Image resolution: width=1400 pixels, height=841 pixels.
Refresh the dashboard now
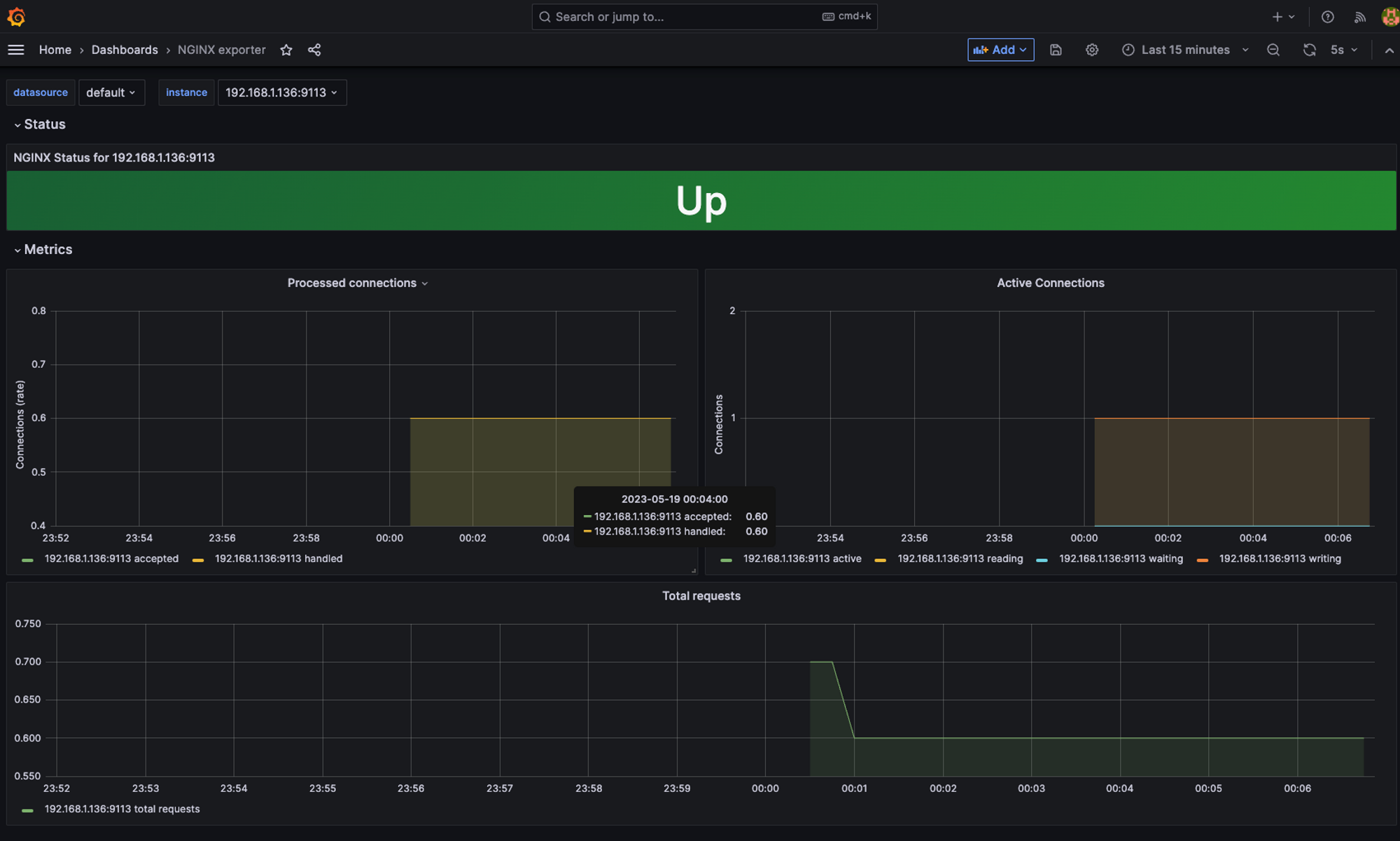1309,50
